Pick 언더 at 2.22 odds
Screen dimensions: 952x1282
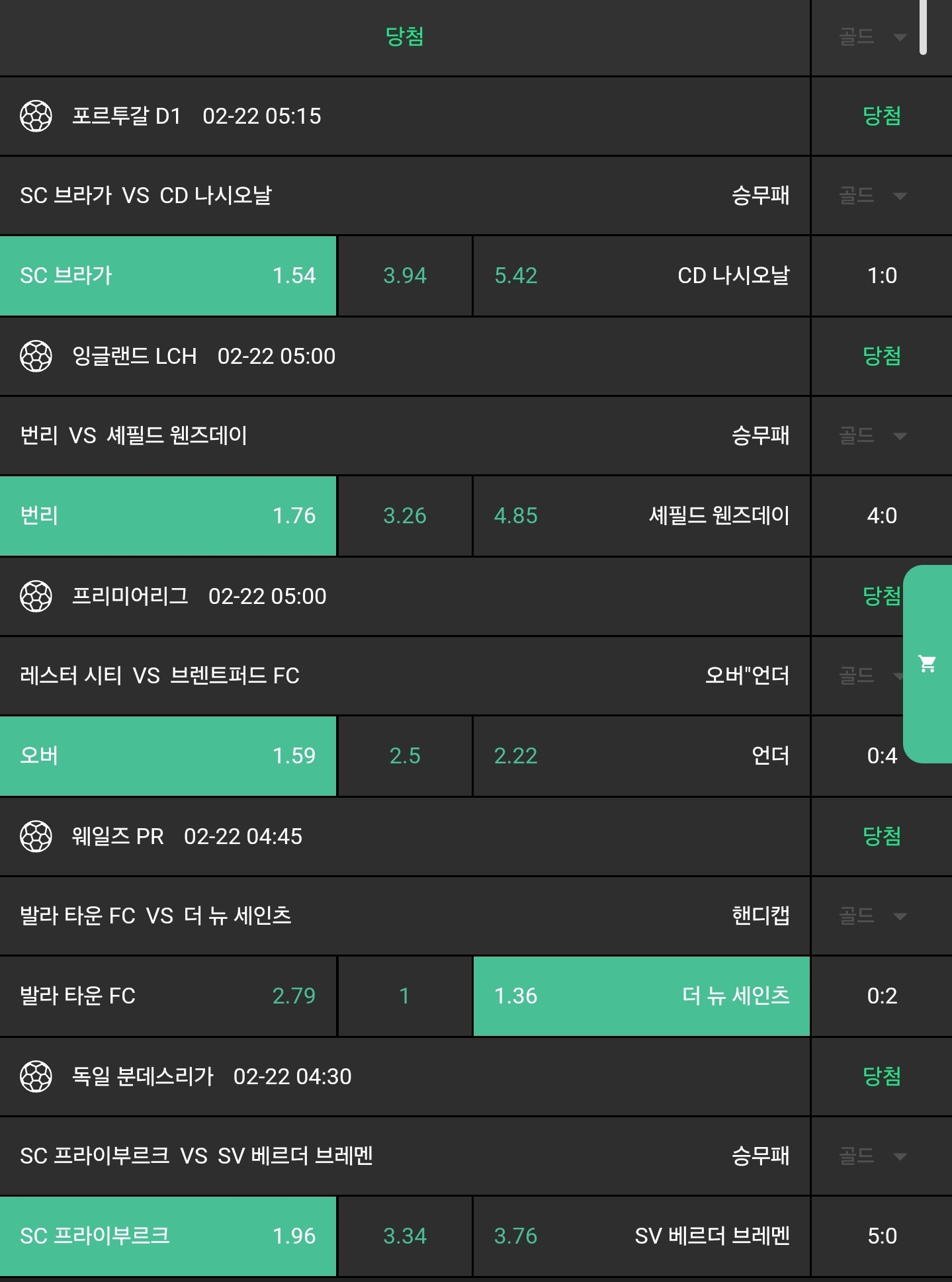click(641, 756)
